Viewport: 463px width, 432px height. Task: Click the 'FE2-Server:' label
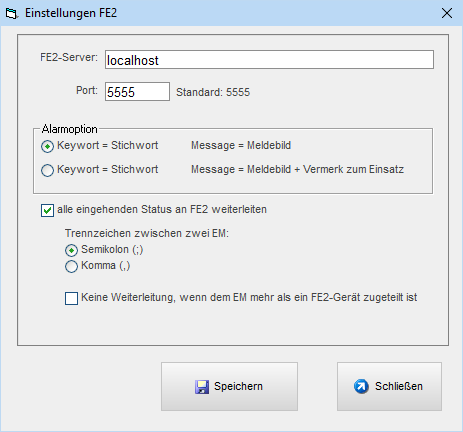coord(69,57)
